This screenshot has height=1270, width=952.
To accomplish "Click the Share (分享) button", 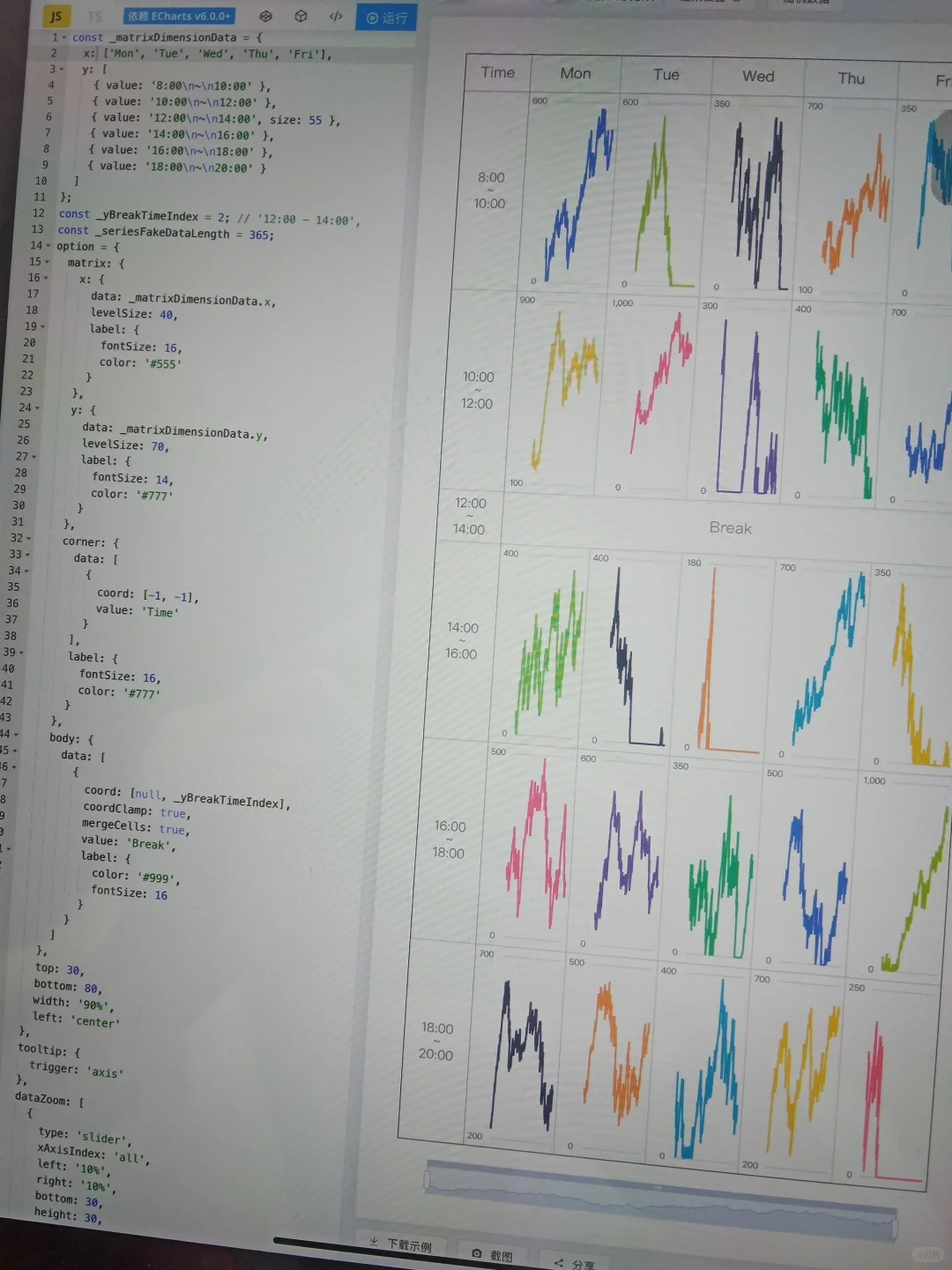I will [x=574, y=1263].
